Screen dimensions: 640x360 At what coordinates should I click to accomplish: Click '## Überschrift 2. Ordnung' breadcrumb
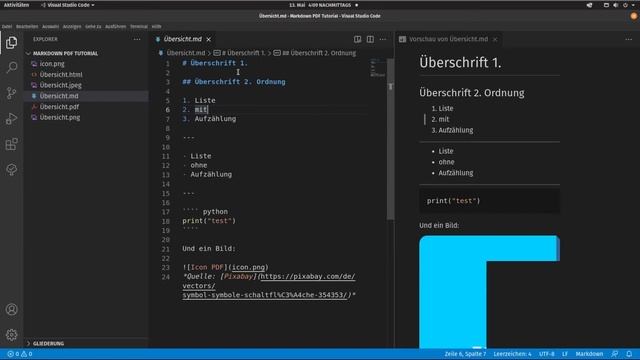click(x=319, y=53)
